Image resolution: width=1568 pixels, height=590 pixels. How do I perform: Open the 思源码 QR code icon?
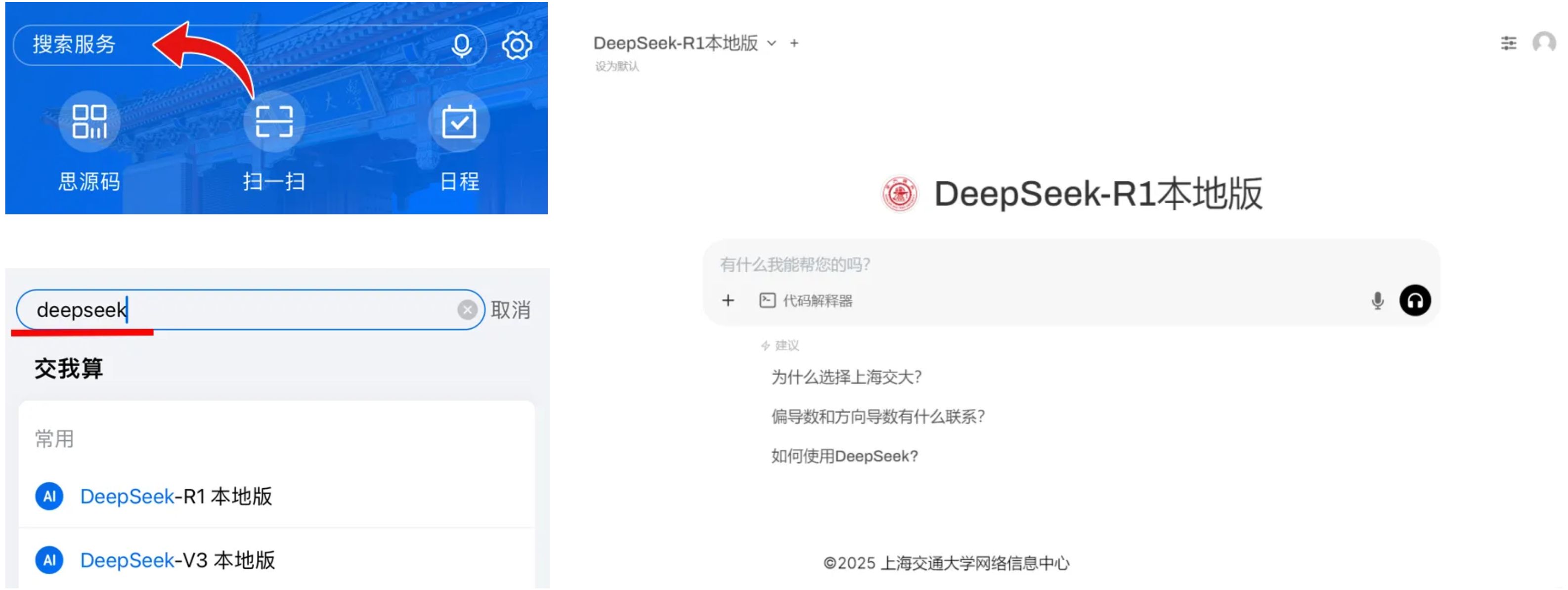(89, 122)
